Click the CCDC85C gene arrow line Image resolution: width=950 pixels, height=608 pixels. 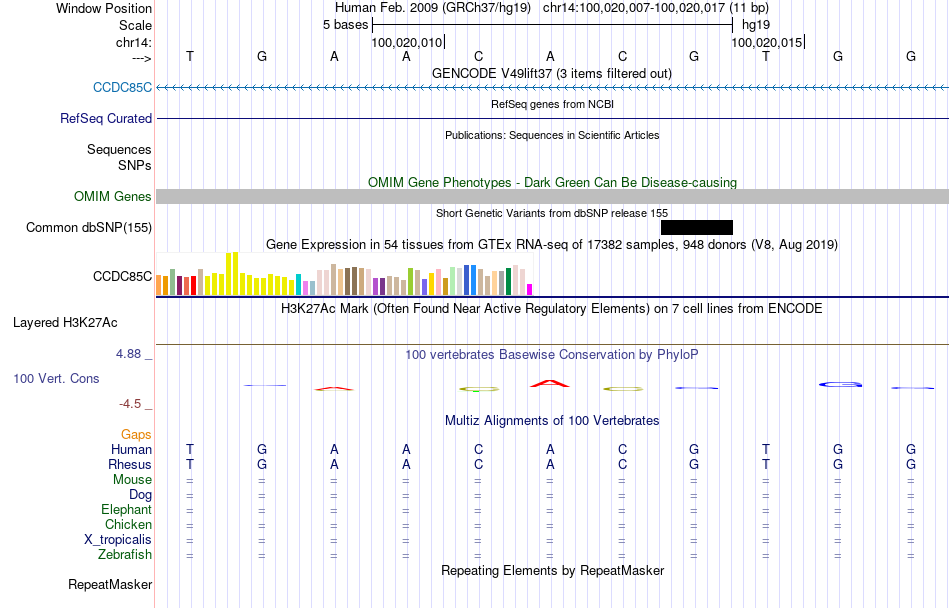coord(553,88)
